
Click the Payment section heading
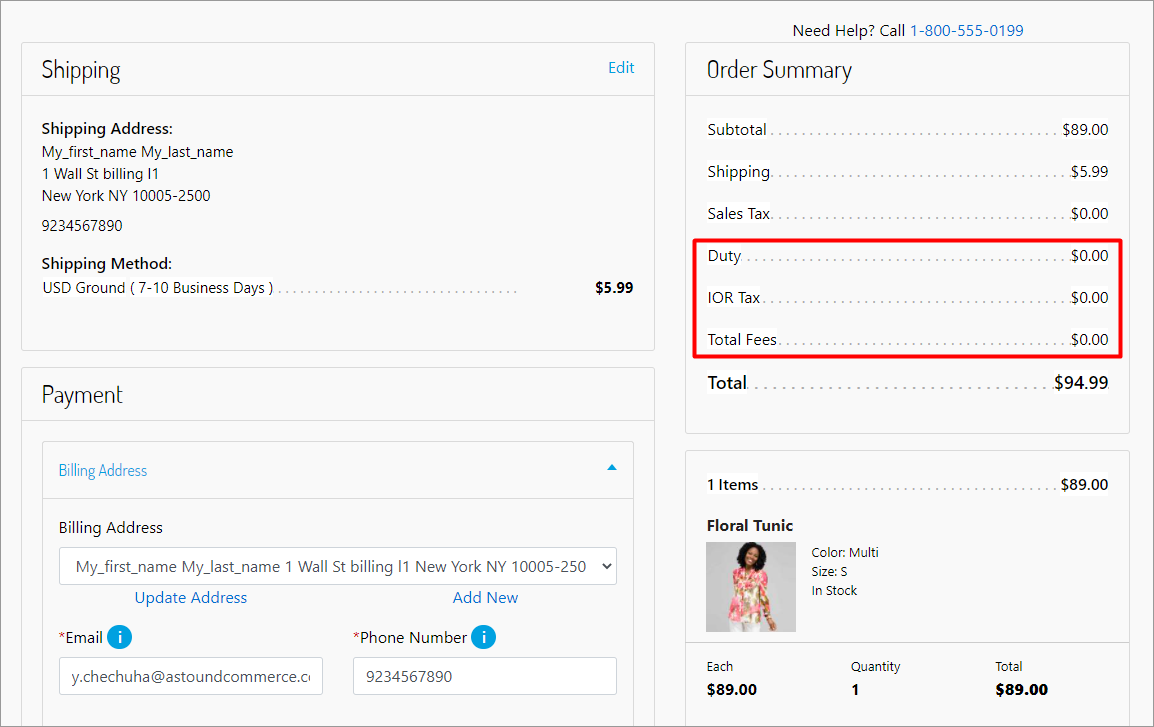tap(82, 395)
